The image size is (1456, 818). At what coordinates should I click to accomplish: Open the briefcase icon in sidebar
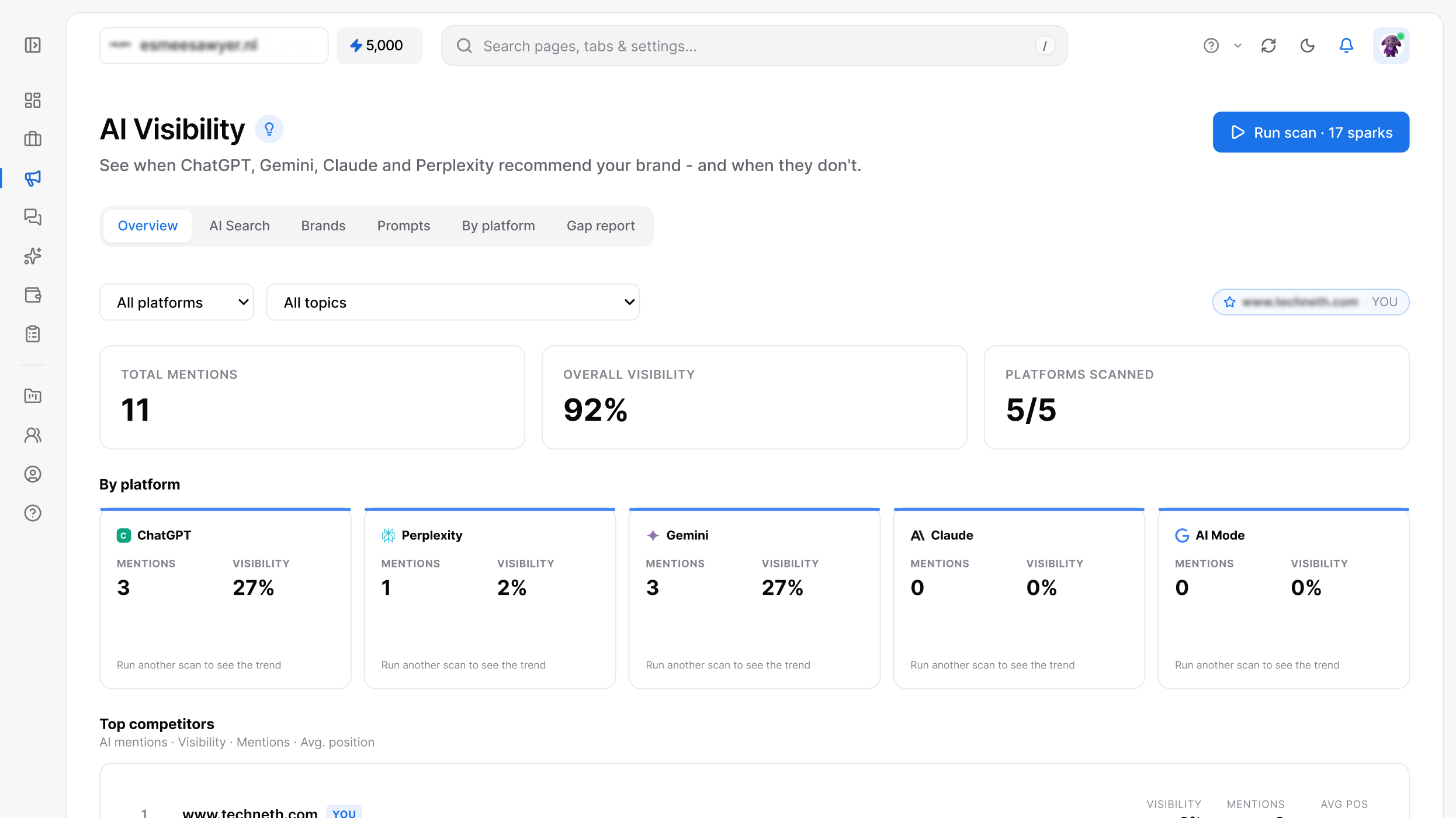pos(33,139)
